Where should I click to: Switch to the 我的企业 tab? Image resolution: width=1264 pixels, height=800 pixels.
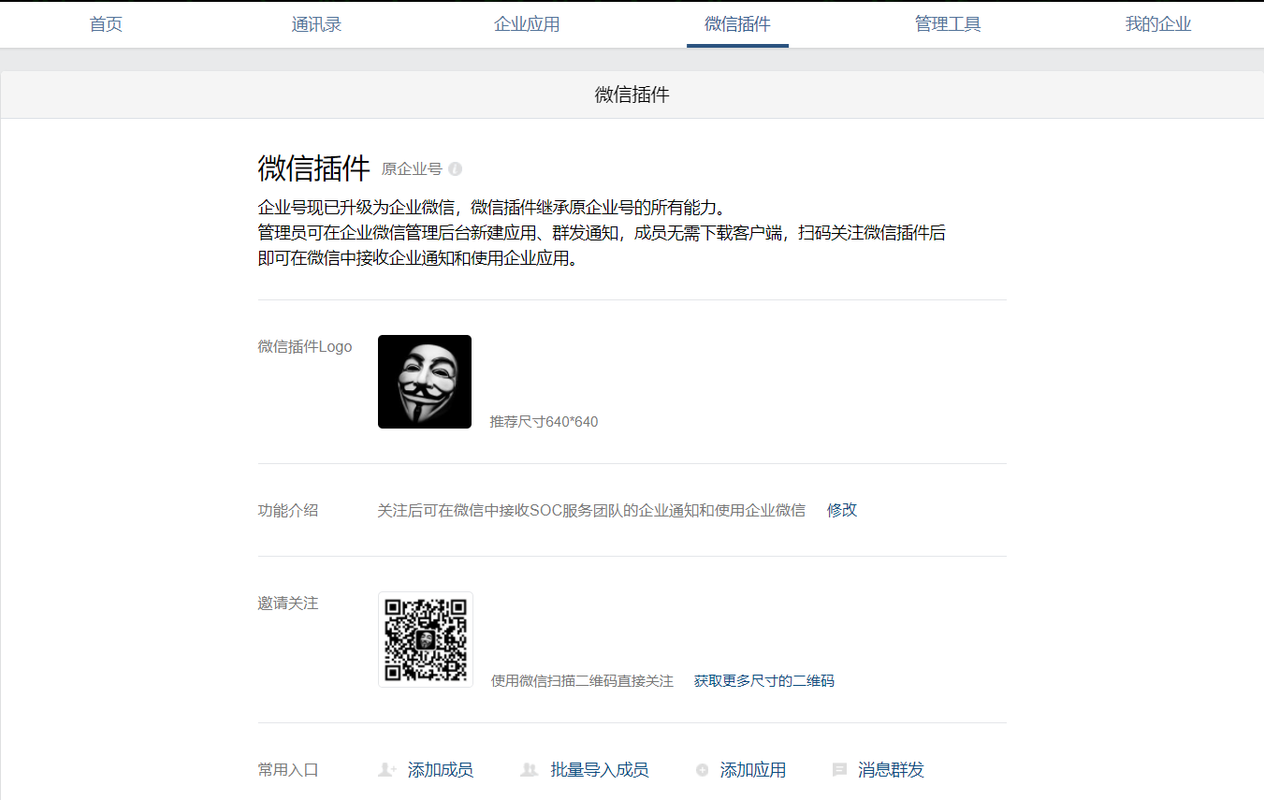[1158, 24]
